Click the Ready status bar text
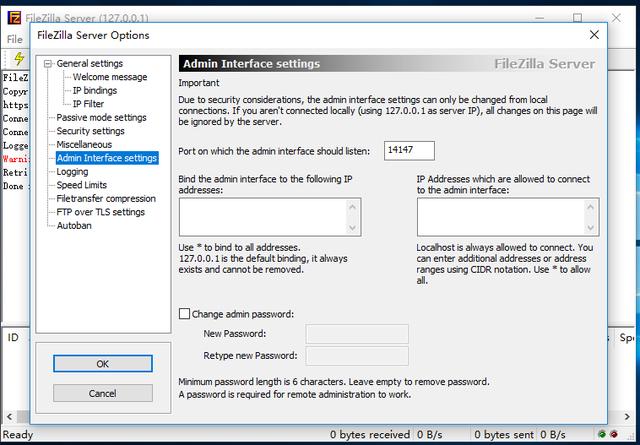 click(18, 434)
